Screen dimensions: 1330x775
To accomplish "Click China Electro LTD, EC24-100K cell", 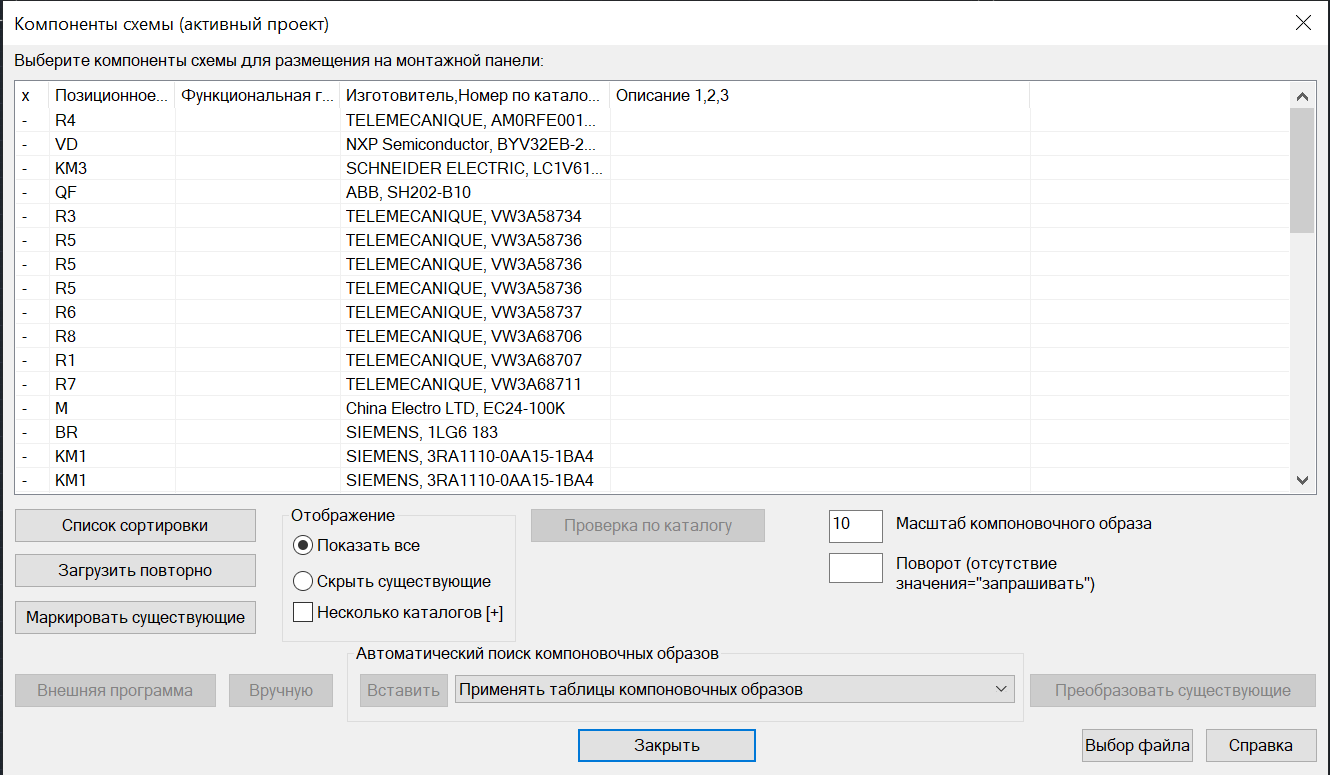I will pos(475,408).
